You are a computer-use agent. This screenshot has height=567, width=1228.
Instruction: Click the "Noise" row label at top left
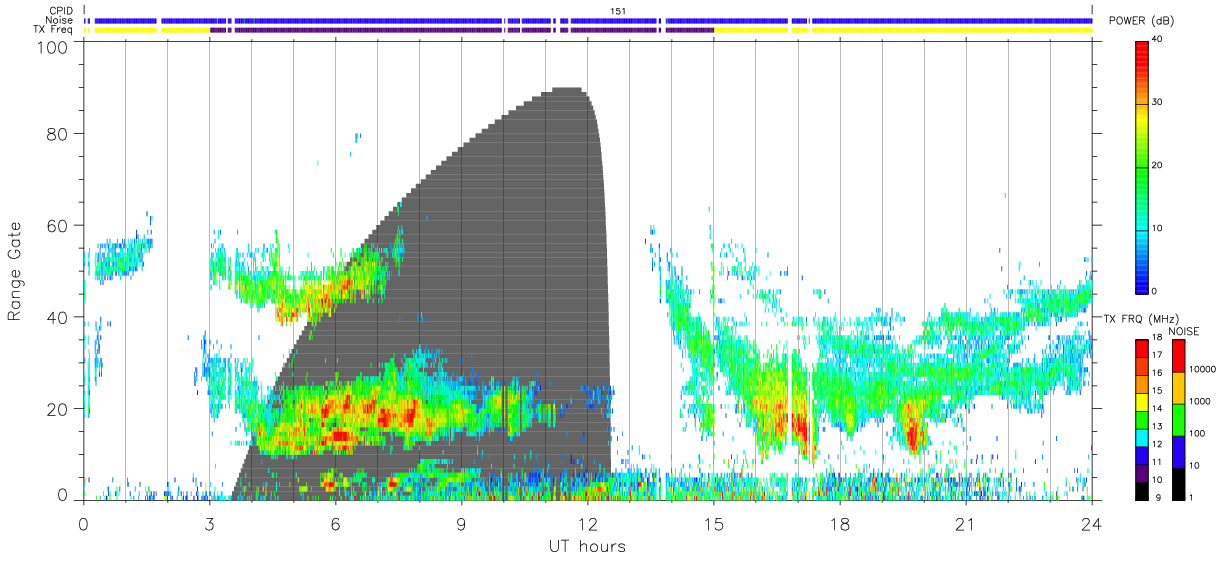[60, 20]
